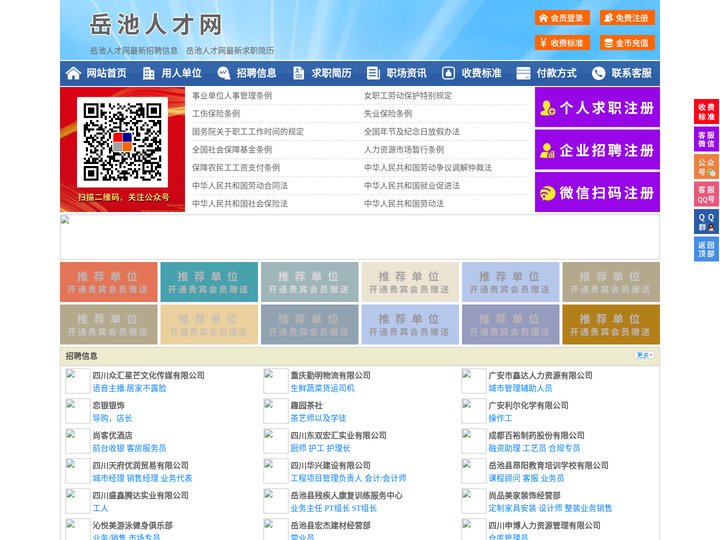Screen dimensions: 720x540
Task: Open the job 生鲜蔬菜货运司机
Action: (322, 388)
